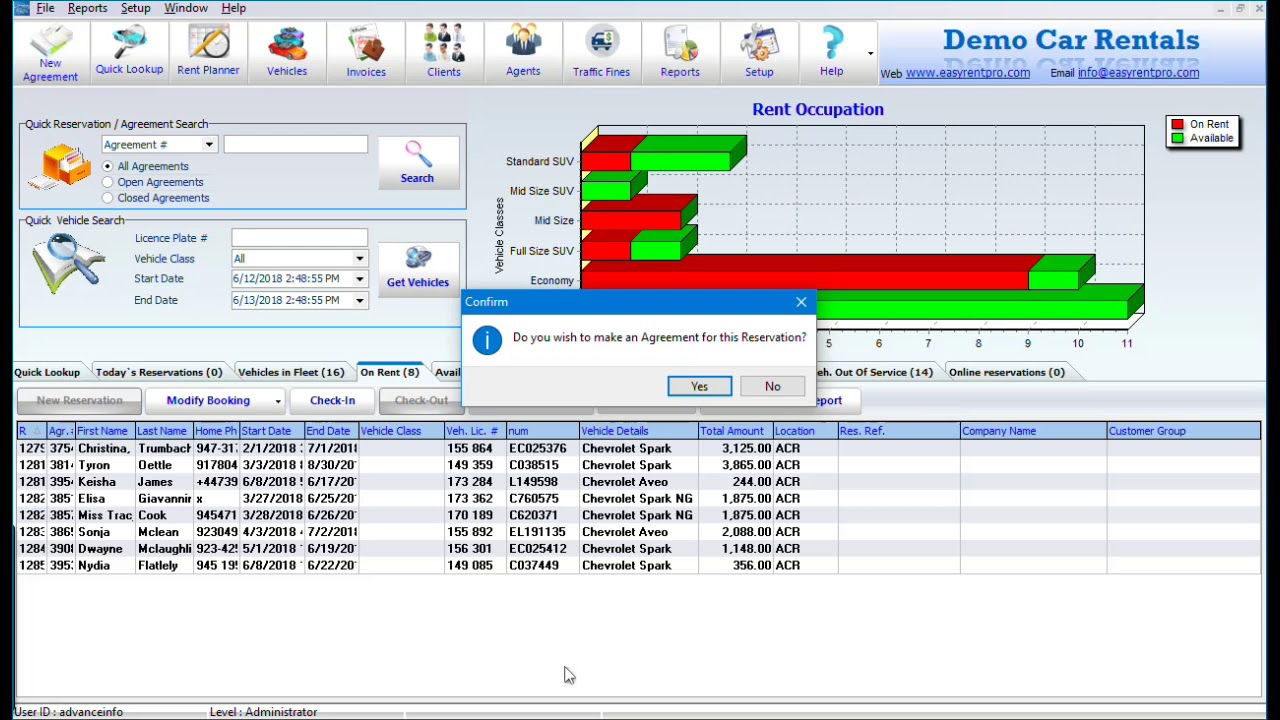The width and height of the screenshot is (1280, 720).
Task: Open info@easyrentpro.com email link
Action: click(x=1138, y=72)
